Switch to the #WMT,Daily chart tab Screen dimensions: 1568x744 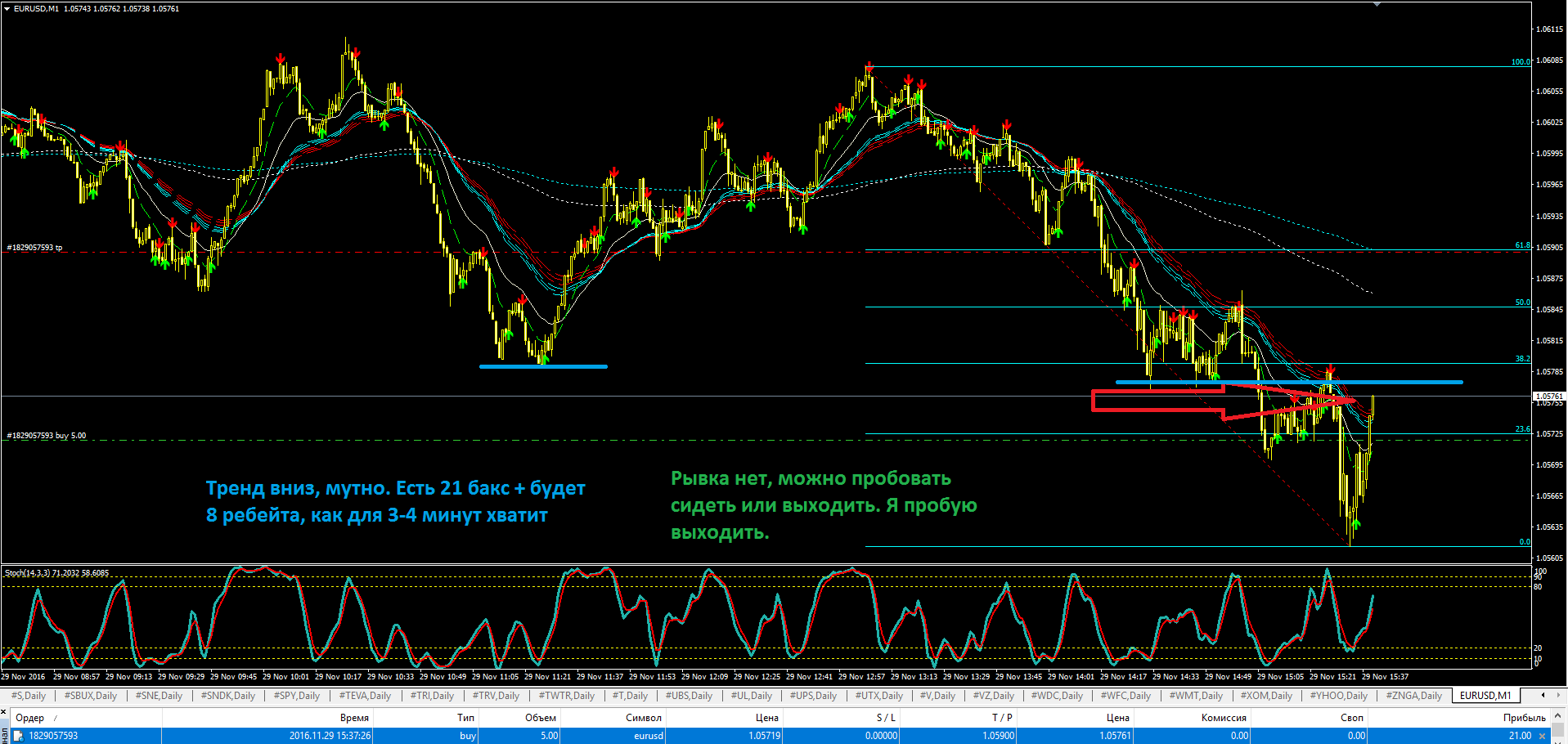[1196, 696]
